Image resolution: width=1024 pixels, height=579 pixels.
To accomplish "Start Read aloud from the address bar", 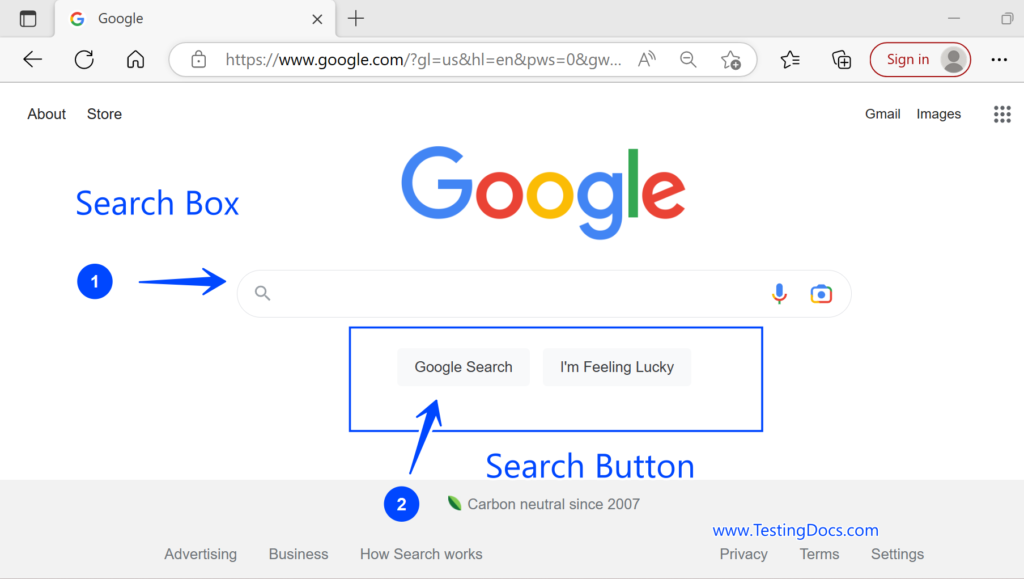I will (645, 59).
